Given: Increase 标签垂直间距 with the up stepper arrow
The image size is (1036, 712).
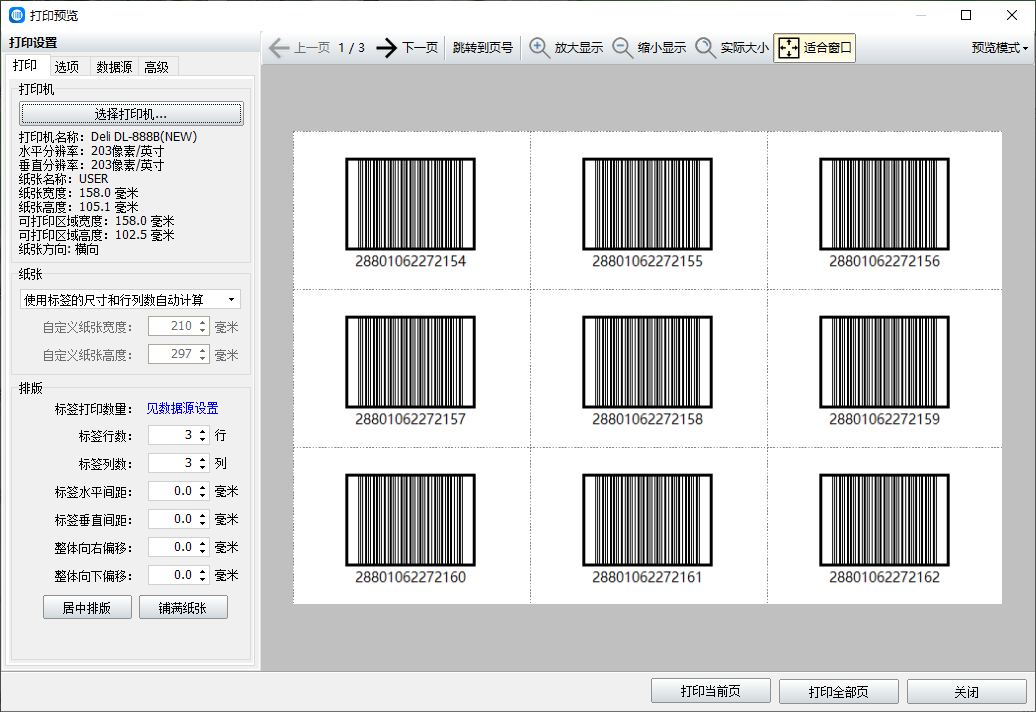Looking at the screenshot, I should (x=203, y=515).
